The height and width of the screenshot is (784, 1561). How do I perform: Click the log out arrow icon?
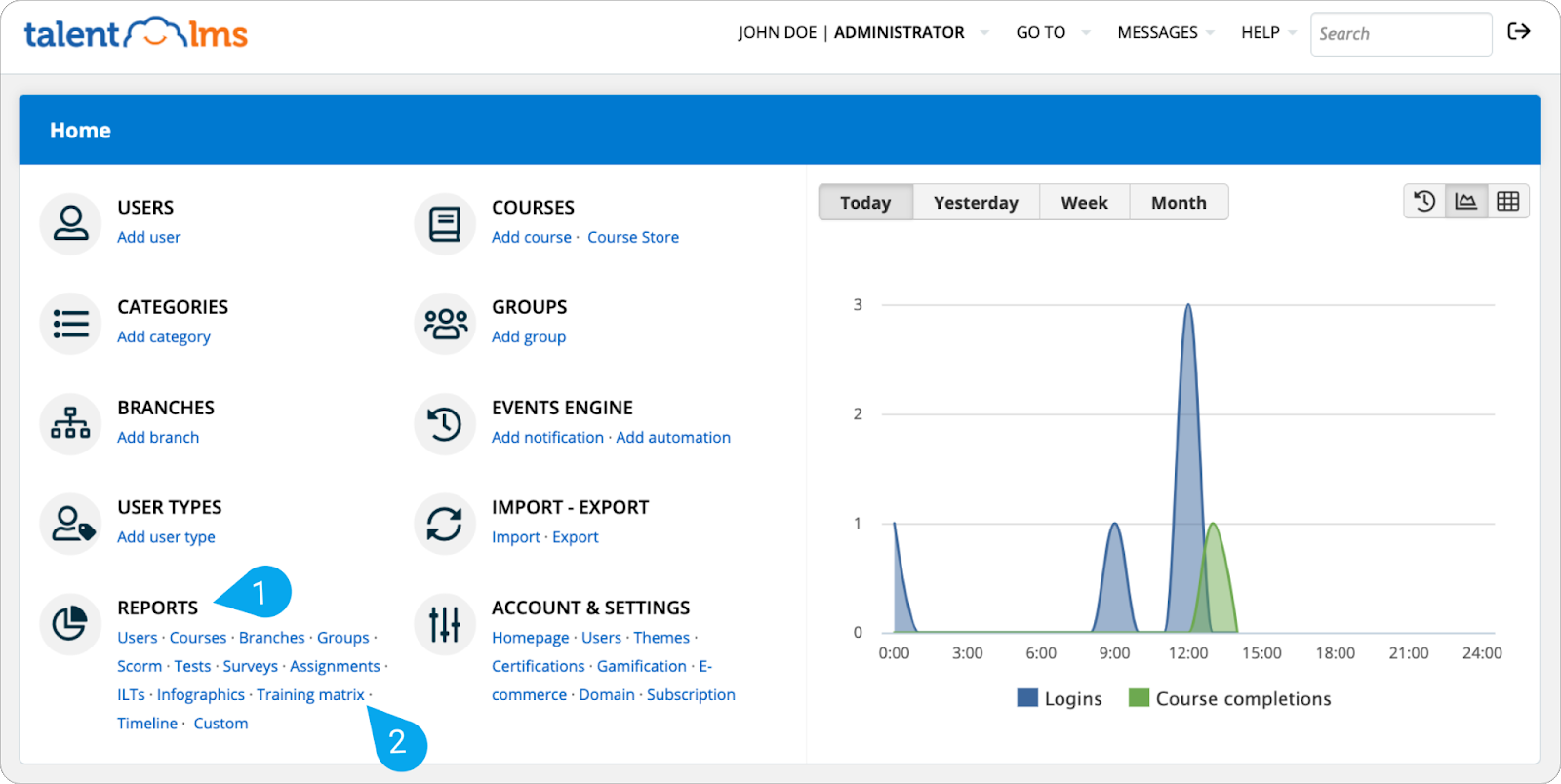[x=1519, y=31]
